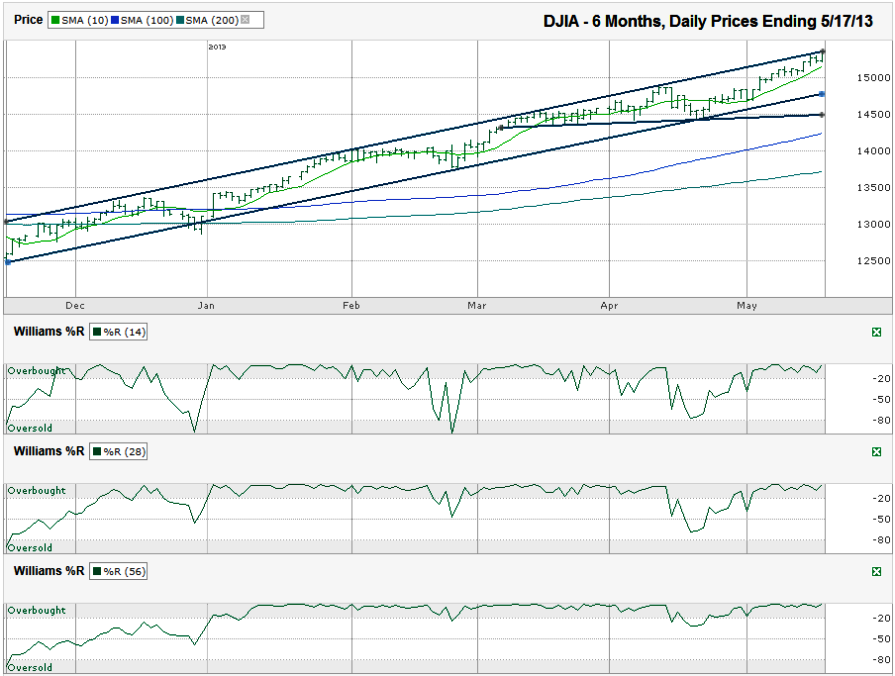Close the Williams %R (28) indicator panel
895x676 pixels.
pos(877,452)
